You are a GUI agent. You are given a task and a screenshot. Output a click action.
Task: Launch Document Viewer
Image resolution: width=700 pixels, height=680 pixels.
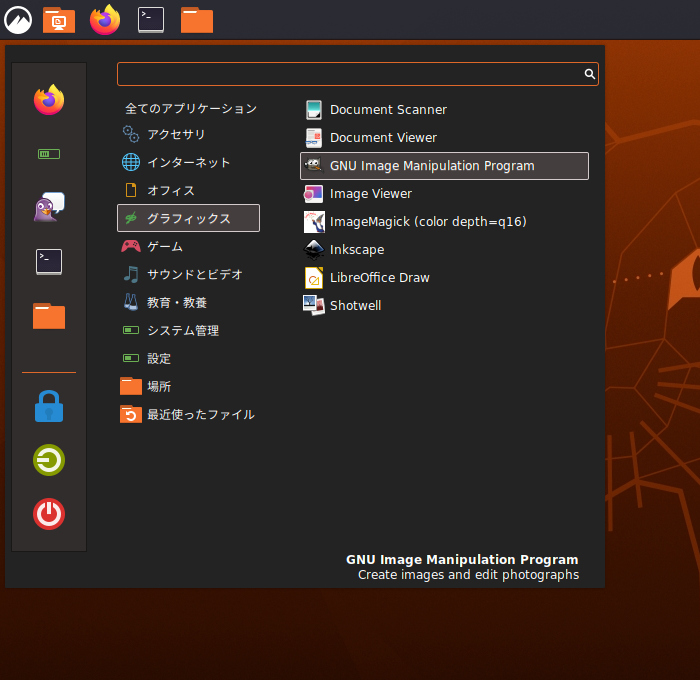point(444,138)
